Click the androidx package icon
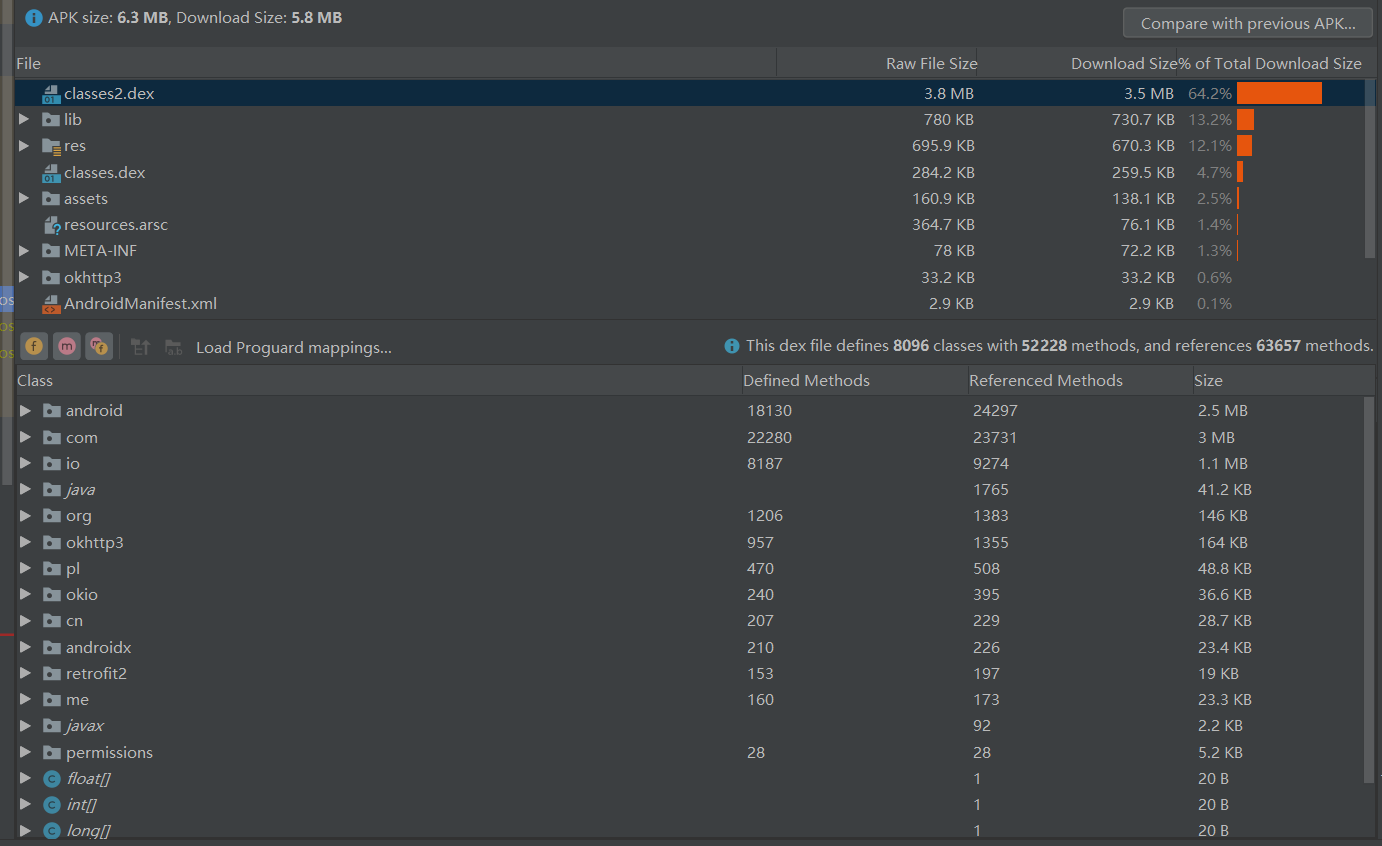The width and height of the screenshot is (1382, 846). (52, 647)
